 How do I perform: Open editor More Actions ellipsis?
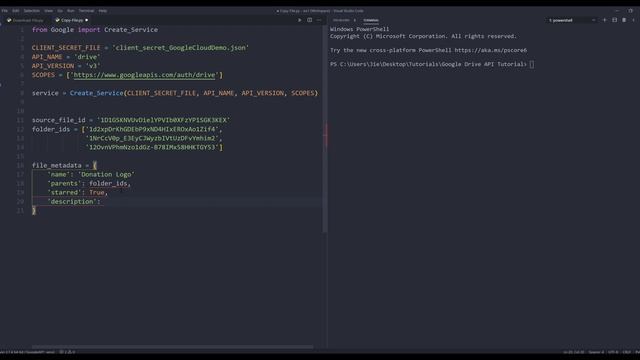click(x=319, y=20)
